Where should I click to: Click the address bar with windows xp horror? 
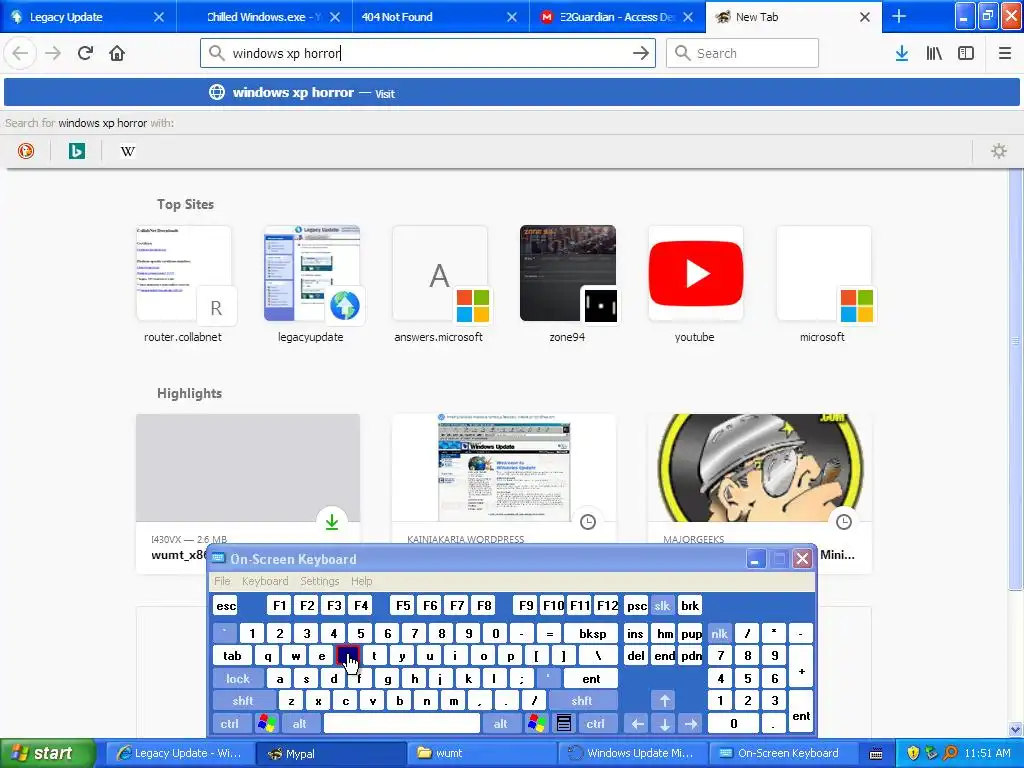pos(428,53)
